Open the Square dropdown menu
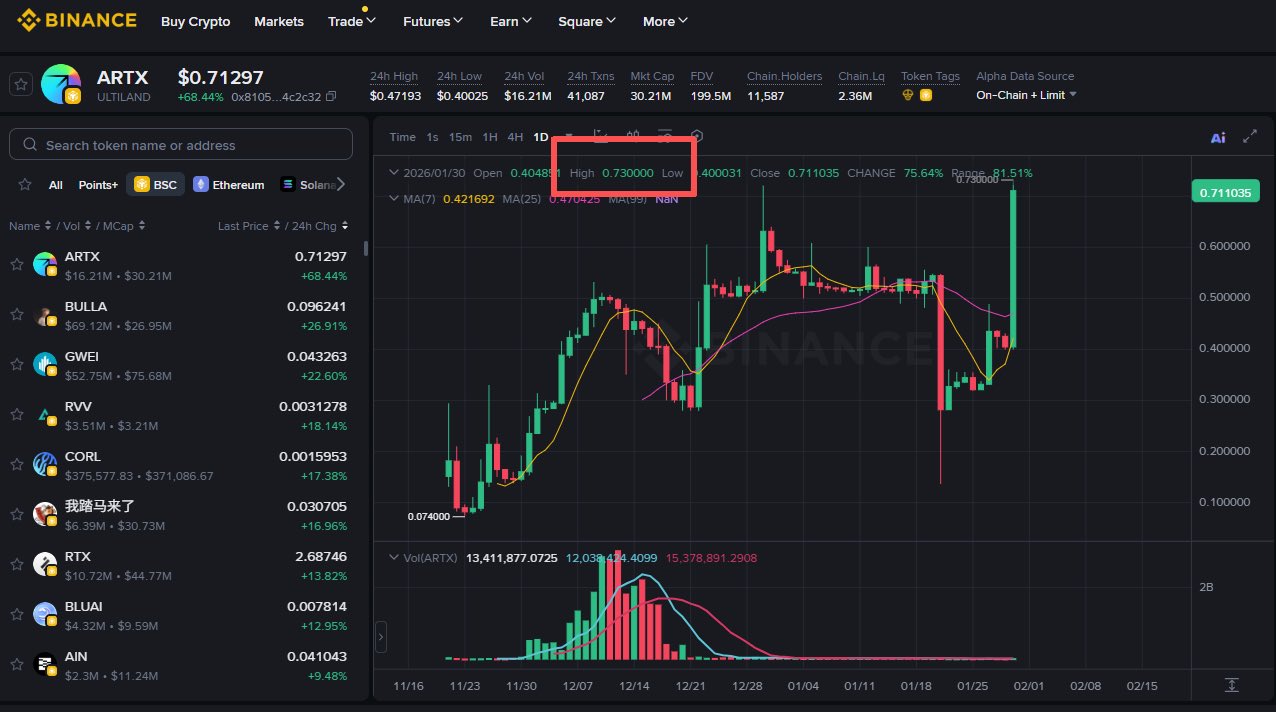 tap(587, 21)
